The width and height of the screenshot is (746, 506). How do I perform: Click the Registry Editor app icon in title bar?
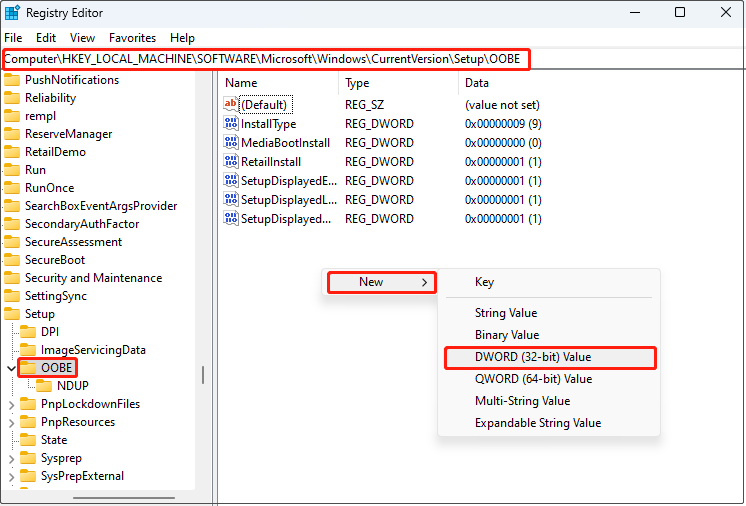pyautogui.click(x=12, y=13)
